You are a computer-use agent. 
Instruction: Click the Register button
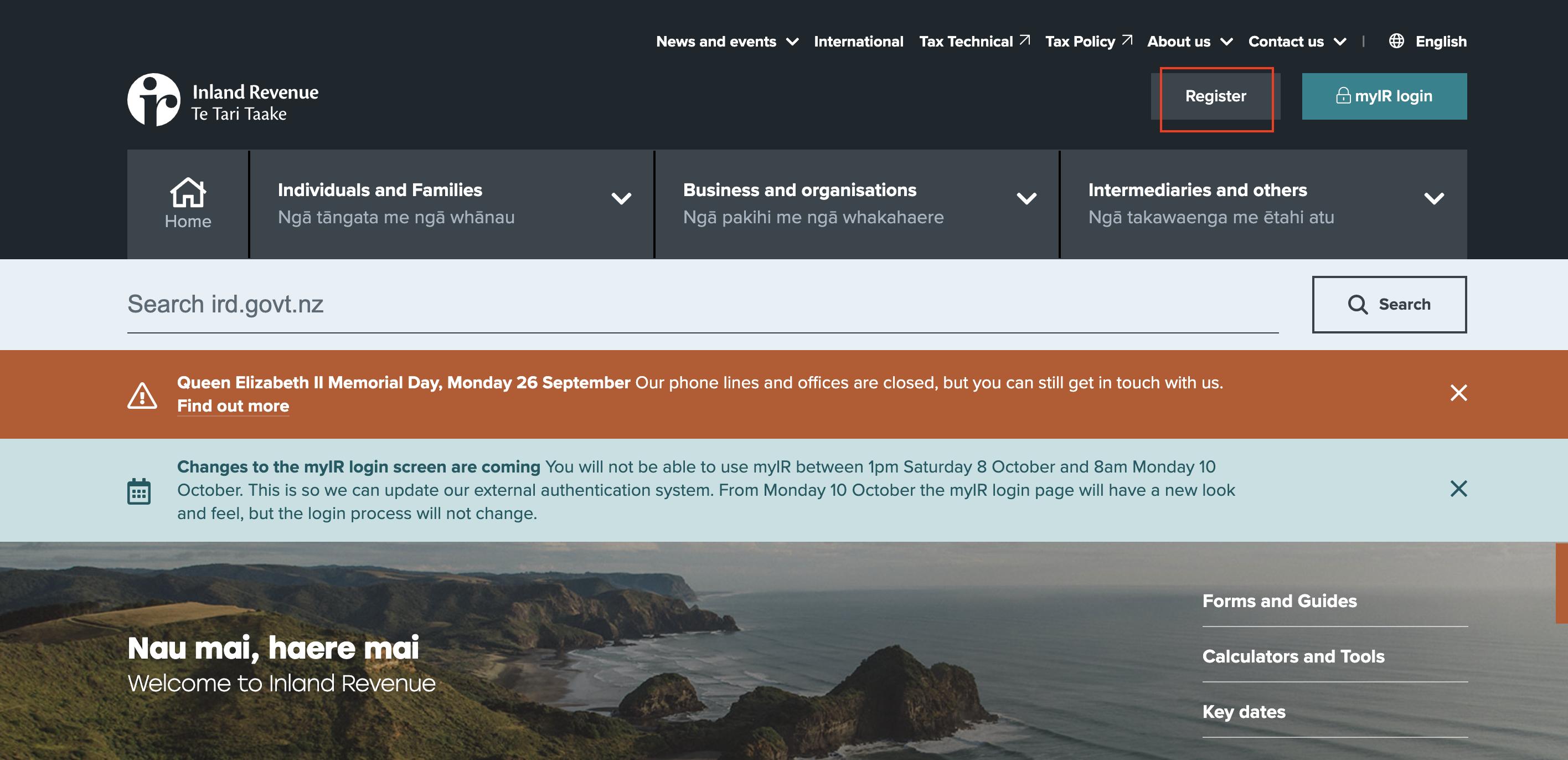(x=1215, y=96)
